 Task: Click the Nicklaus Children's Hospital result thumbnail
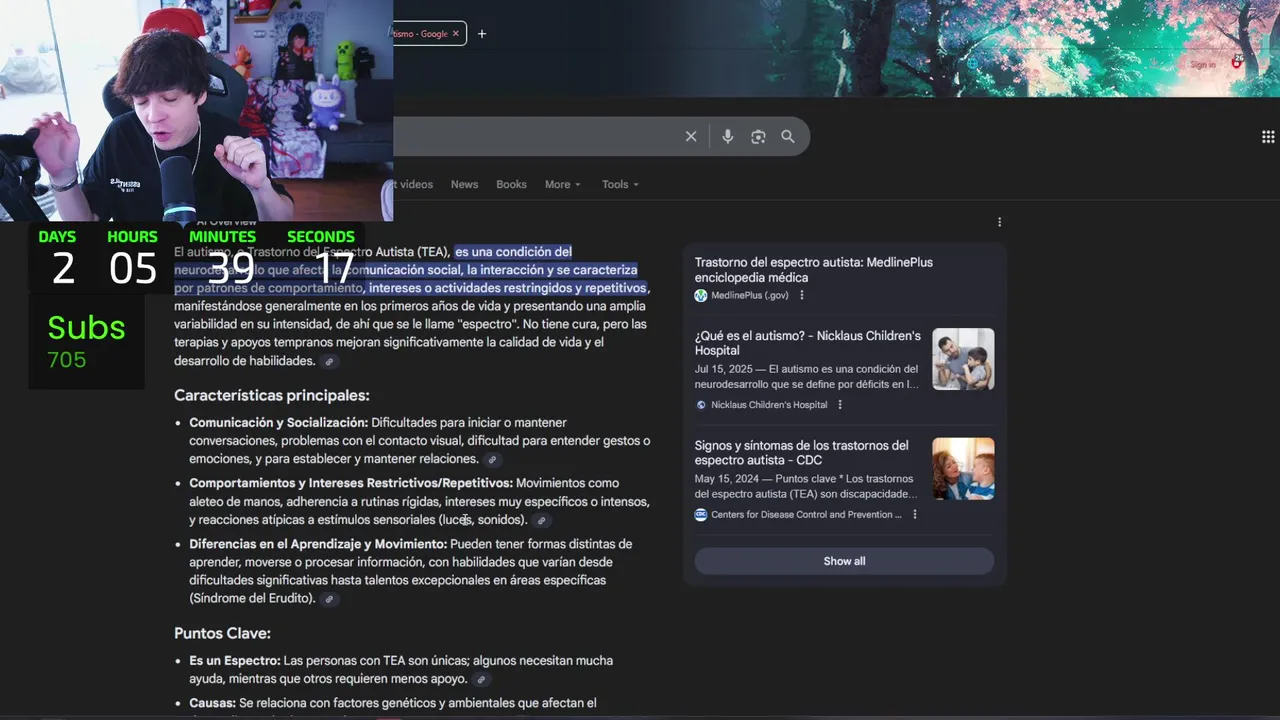(x=963, y=359)
